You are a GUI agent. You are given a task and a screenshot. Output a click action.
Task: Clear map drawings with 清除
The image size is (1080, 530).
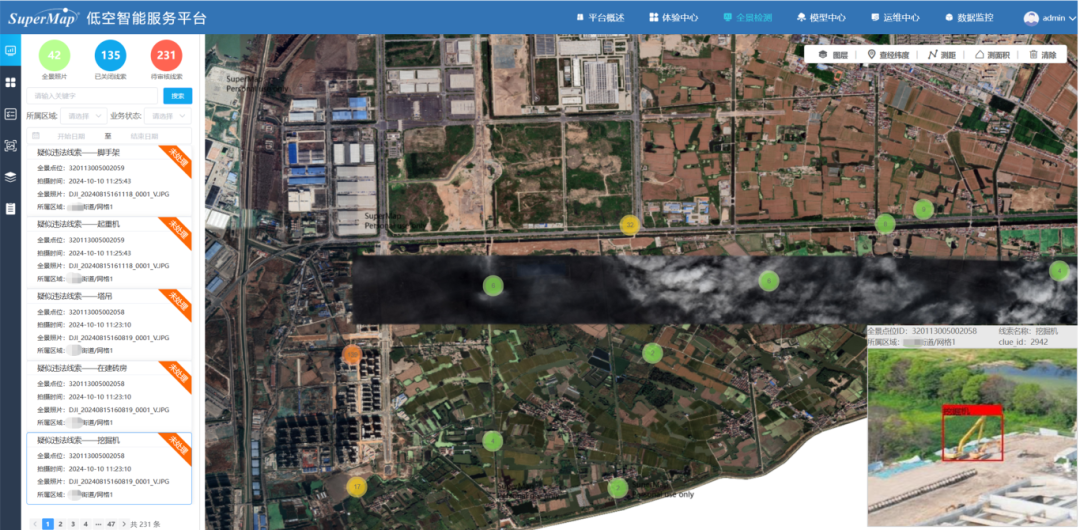[x=1042, y=54]
